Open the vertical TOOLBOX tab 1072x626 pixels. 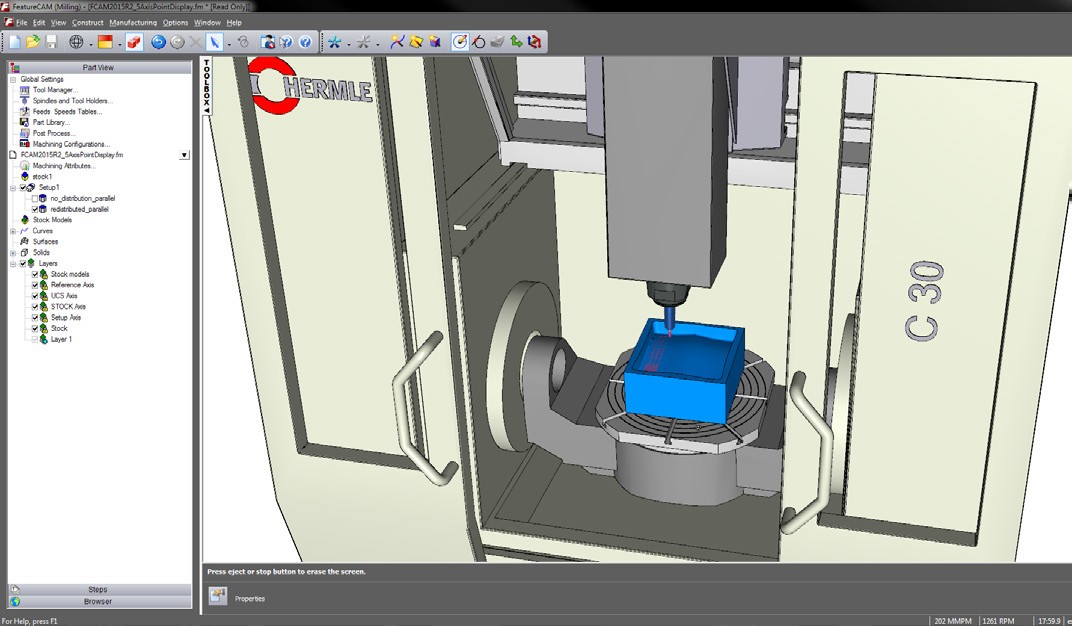[x=207, y=87]
